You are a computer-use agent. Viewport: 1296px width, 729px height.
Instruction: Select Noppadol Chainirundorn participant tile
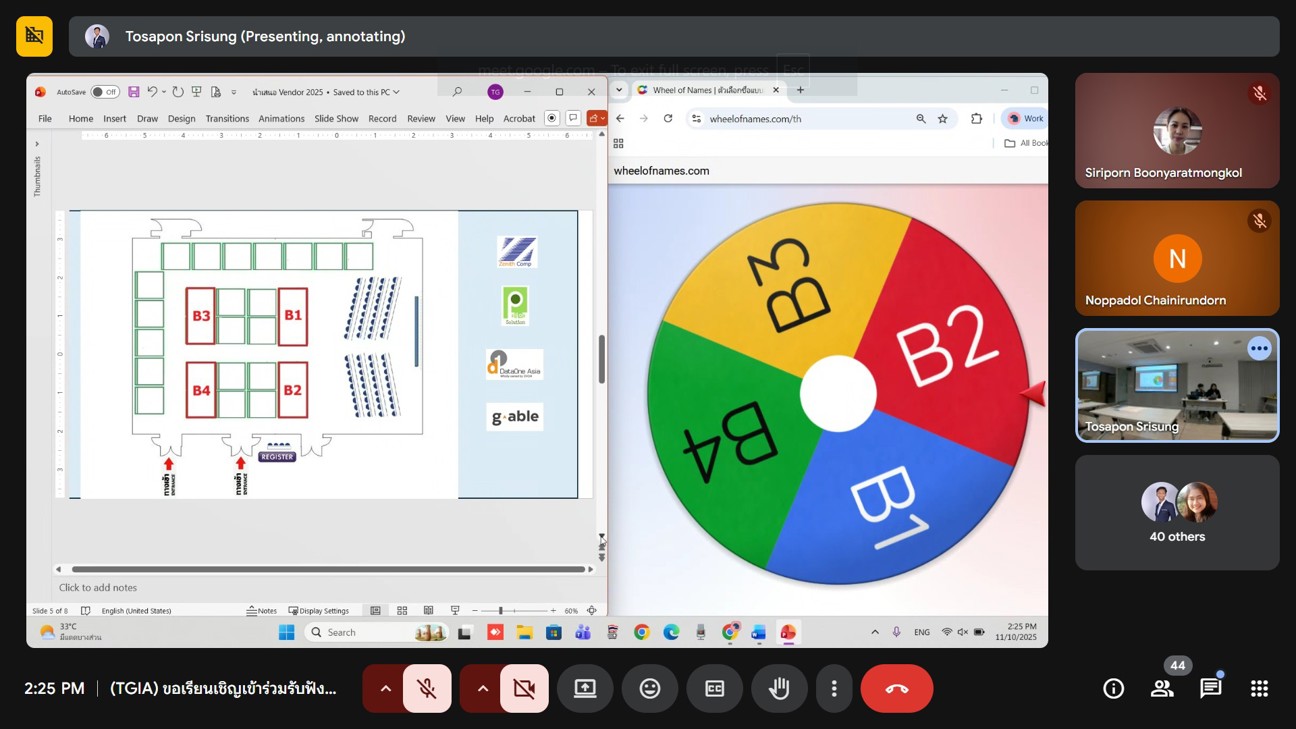[x=1177, y=258]
